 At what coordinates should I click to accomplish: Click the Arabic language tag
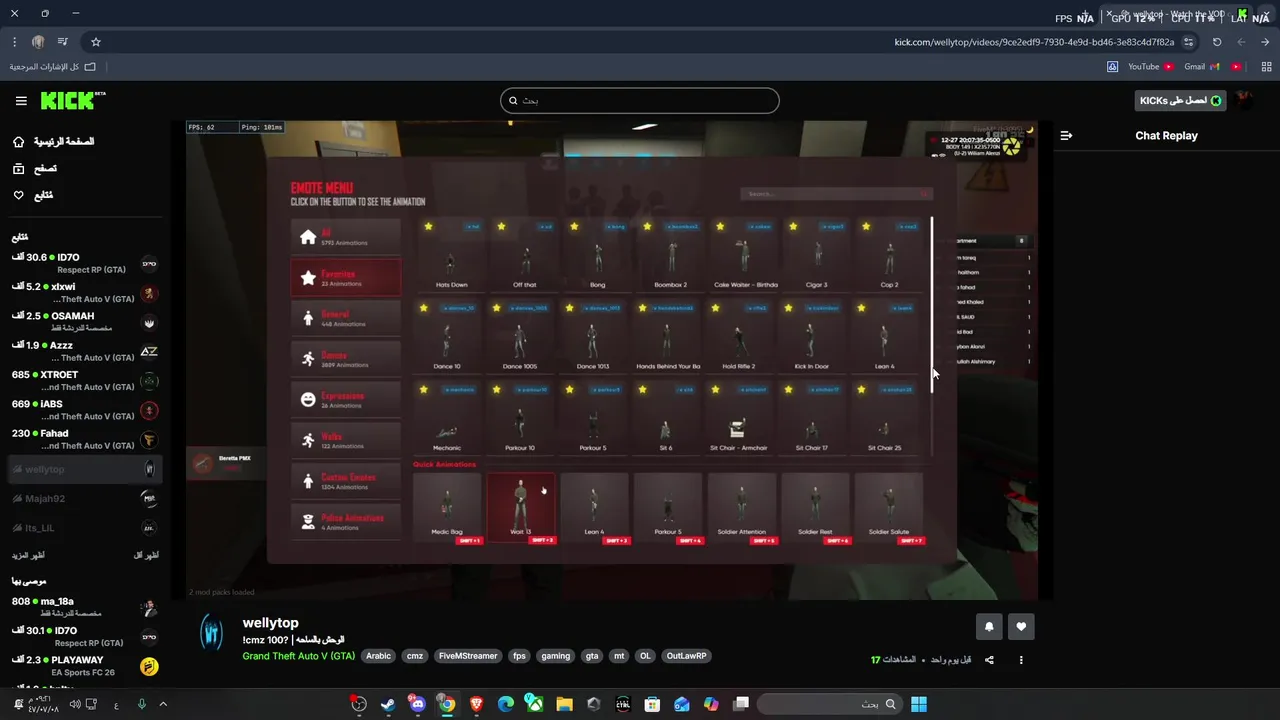378,656
